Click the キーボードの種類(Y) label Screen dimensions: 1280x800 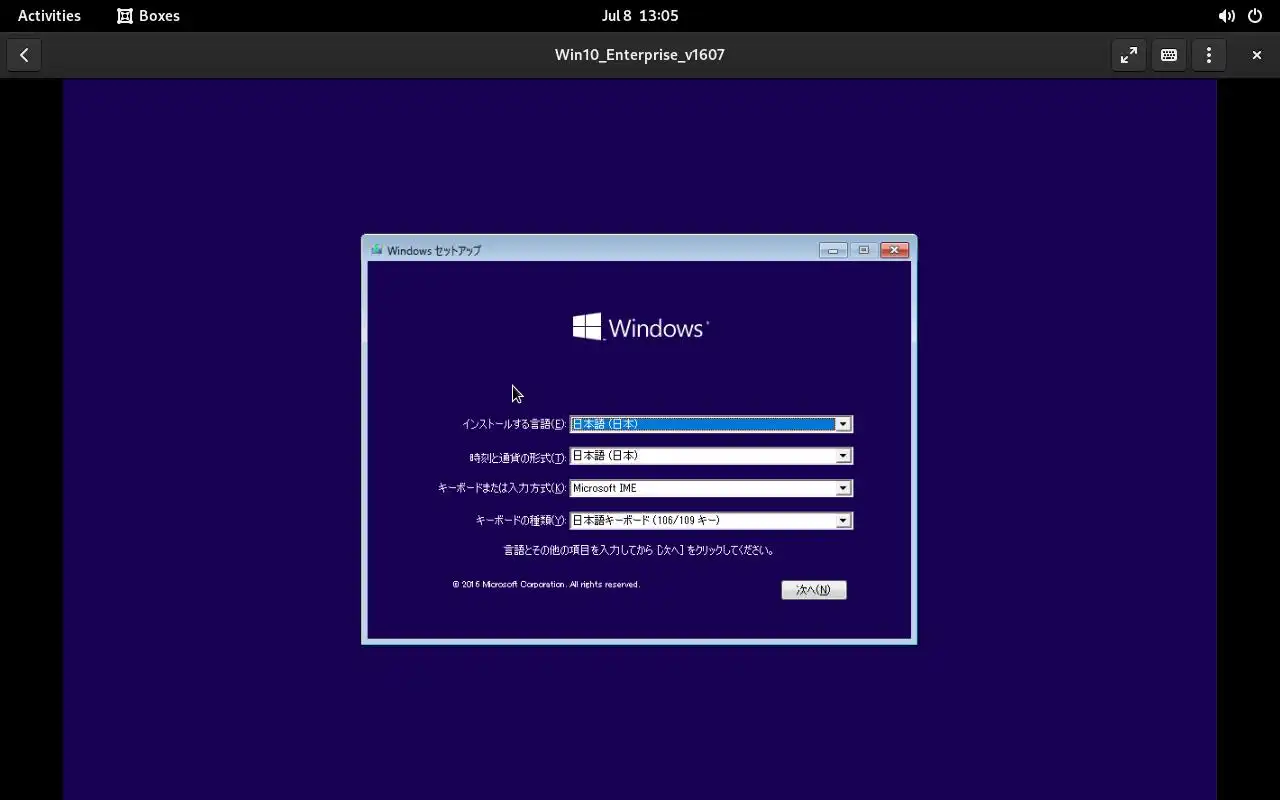click(521, 520)
